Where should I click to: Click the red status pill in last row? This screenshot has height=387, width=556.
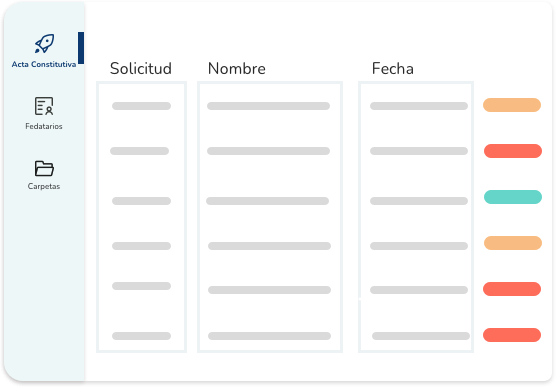[512, 335]
